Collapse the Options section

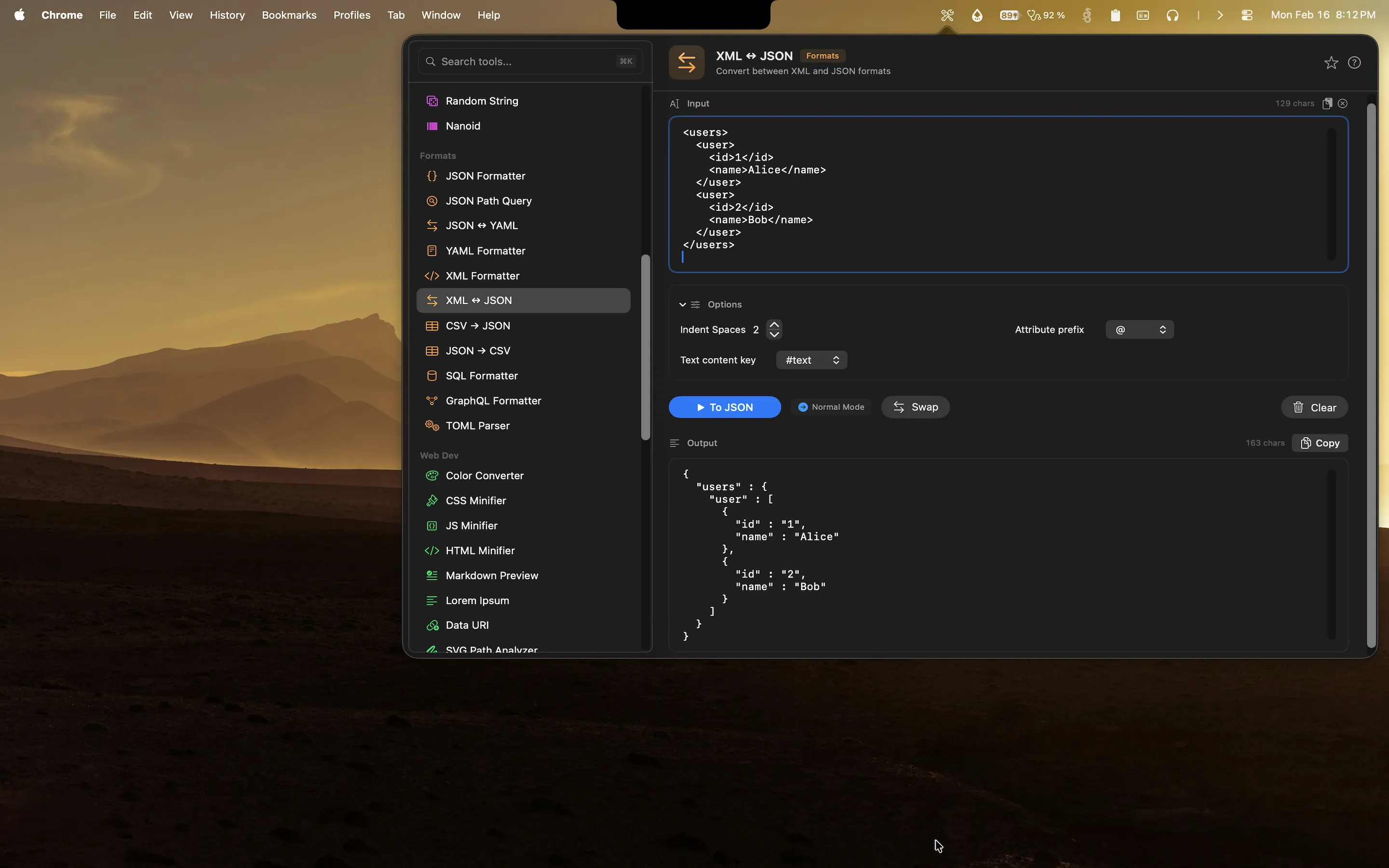pos(682,304)
